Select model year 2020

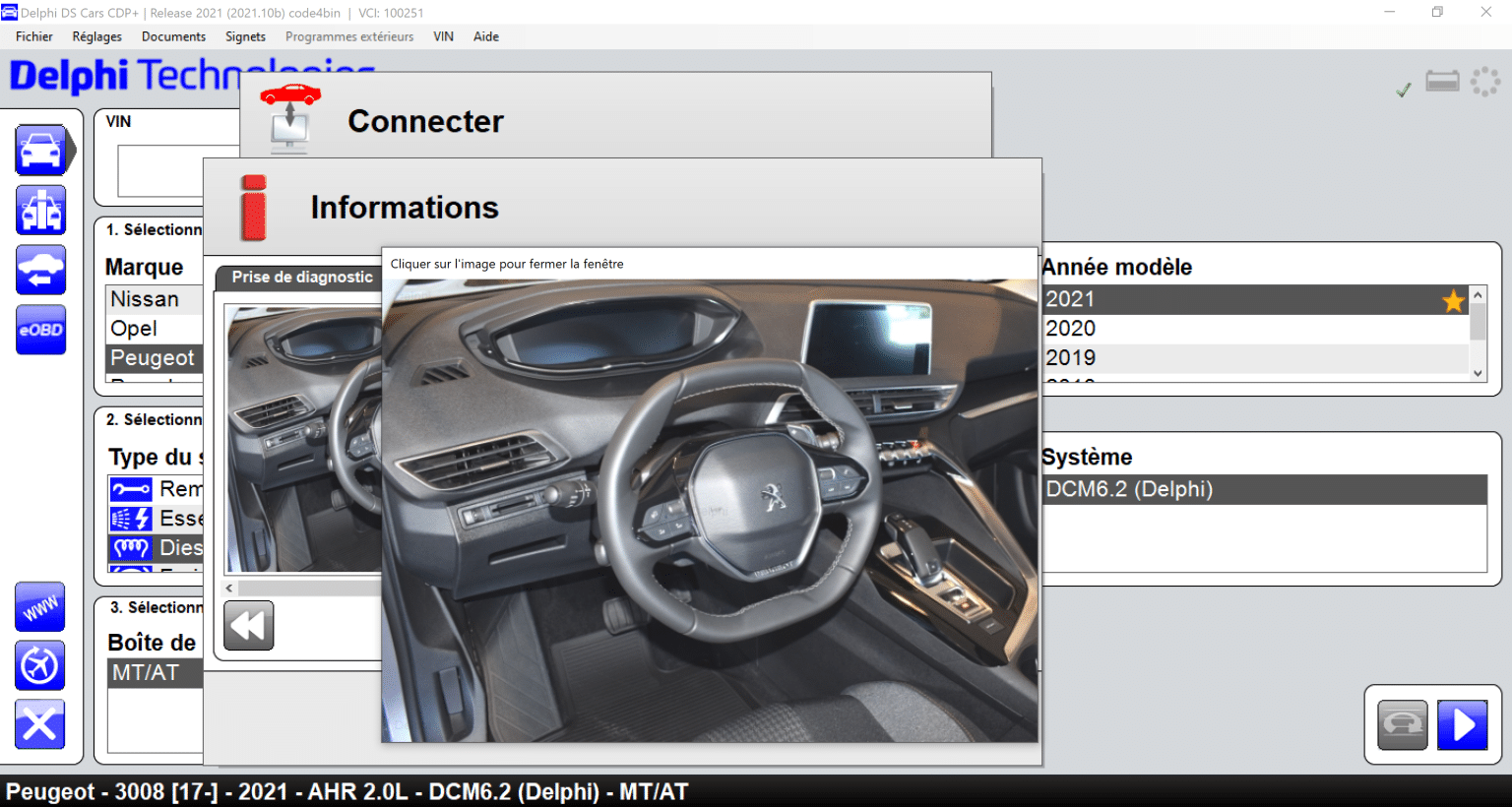pyautogui.click(x=1071, y=329)
